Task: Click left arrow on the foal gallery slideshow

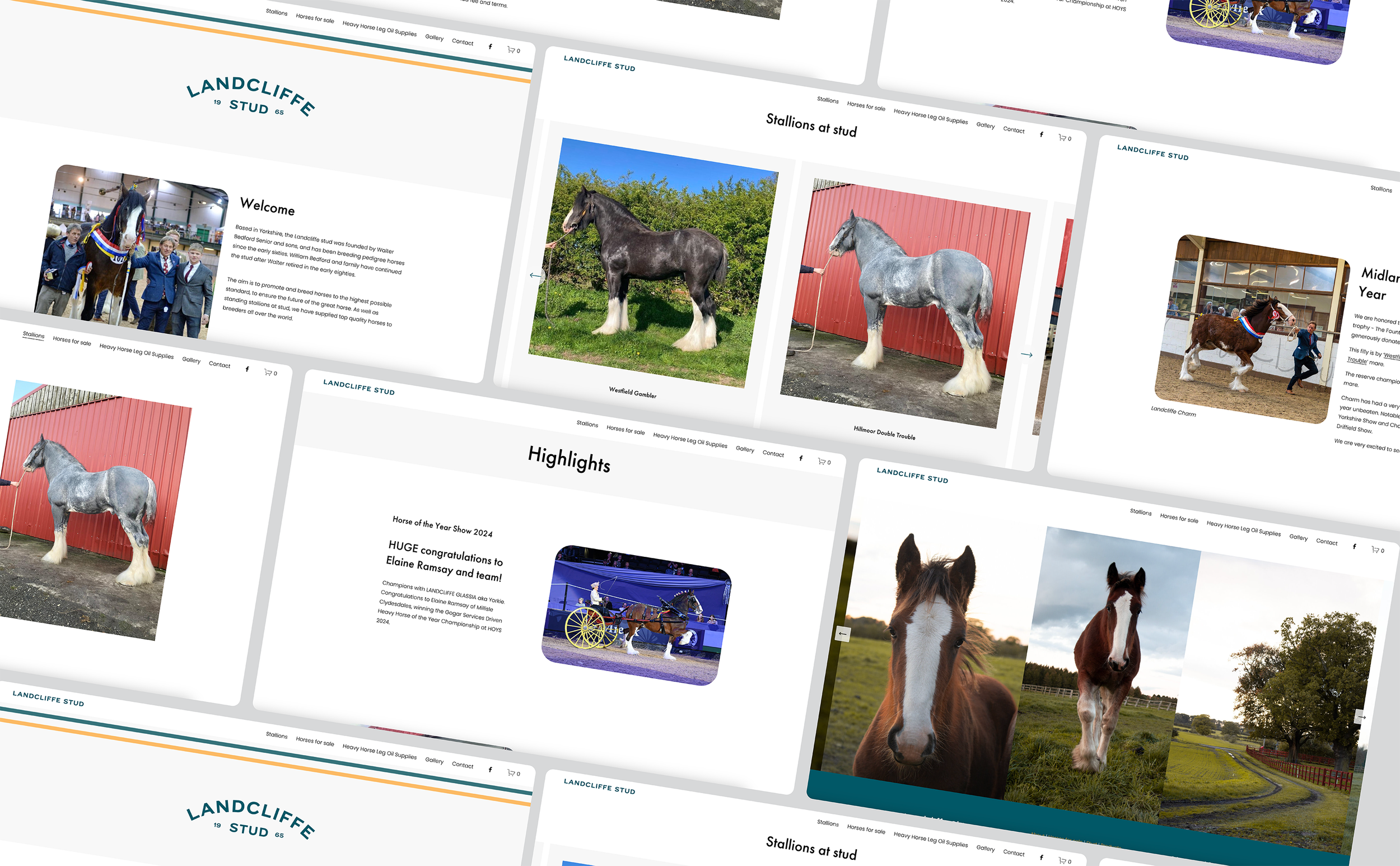Action: click(842, 634)
